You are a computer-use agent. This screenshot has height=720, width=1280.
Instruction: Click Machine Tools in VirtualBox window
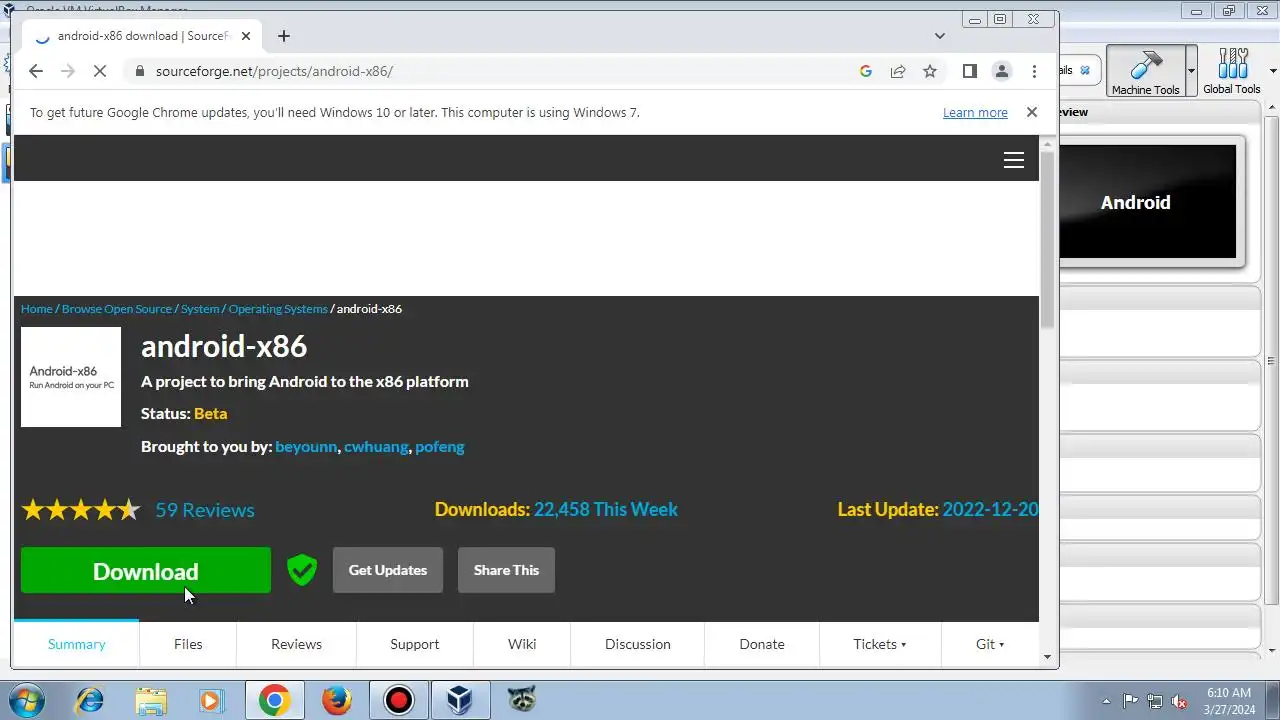coord(1146,72)
